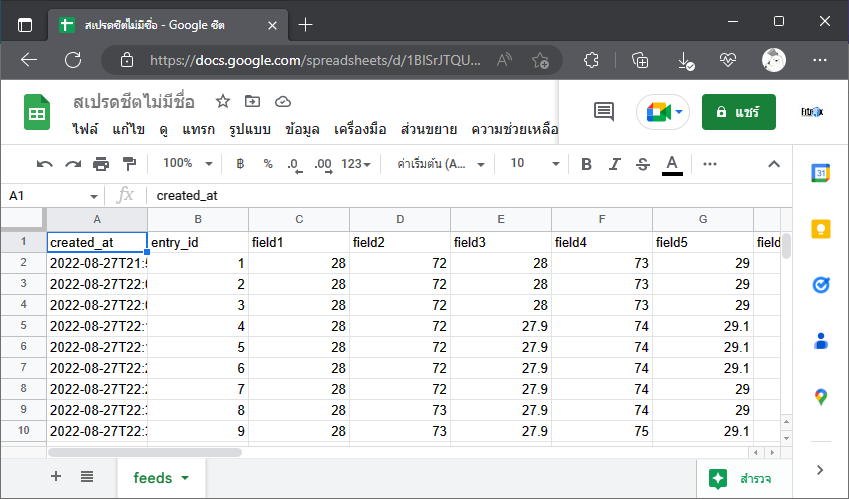Screen dimensions: 849x499
Task: Open the รูปแบบ (Format) menu
Action: pos(250,129)
